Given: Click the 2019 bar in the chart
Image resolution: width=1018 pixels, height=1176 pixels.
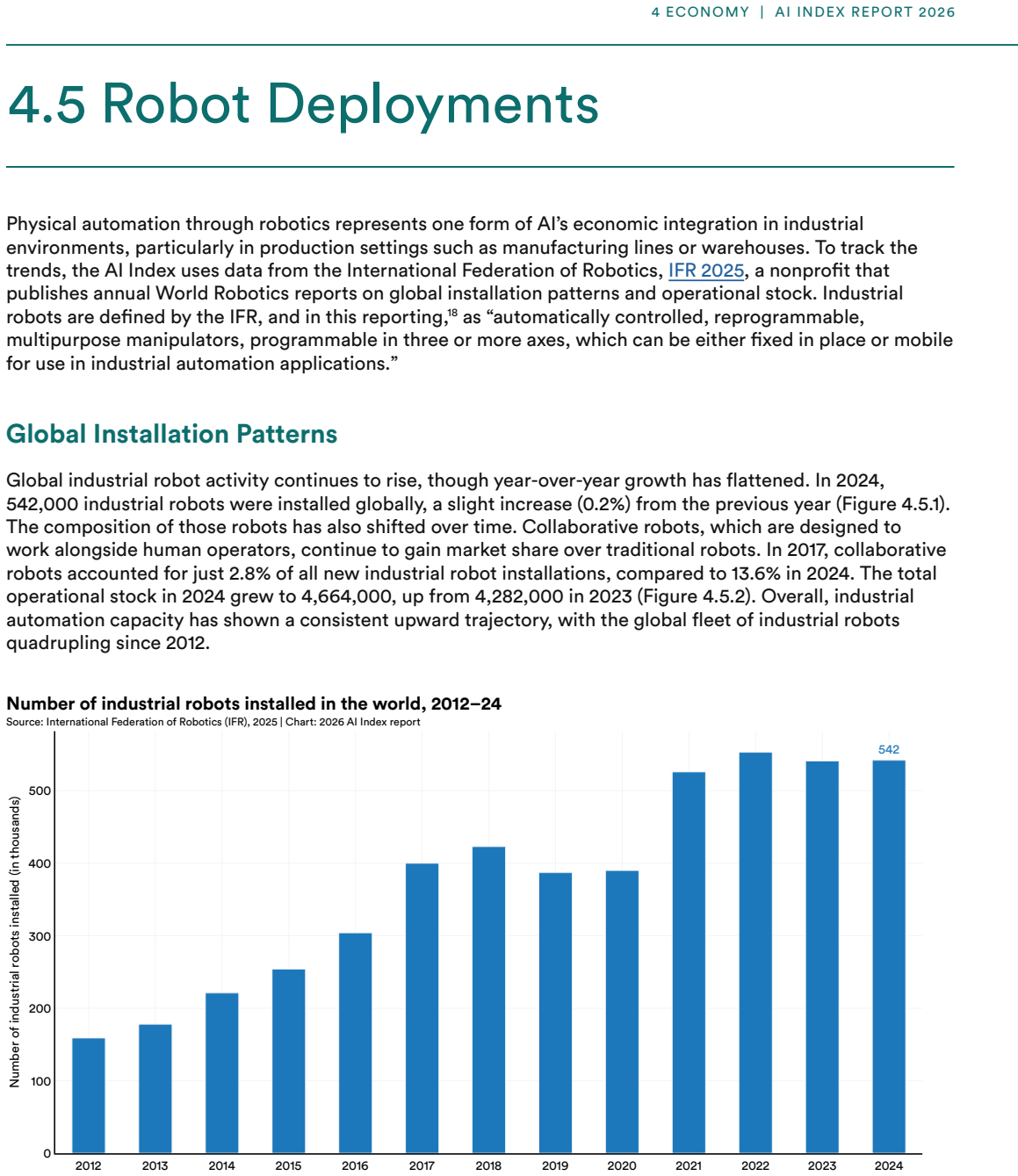Looking at the screenshot, I should click(556, 1013).
